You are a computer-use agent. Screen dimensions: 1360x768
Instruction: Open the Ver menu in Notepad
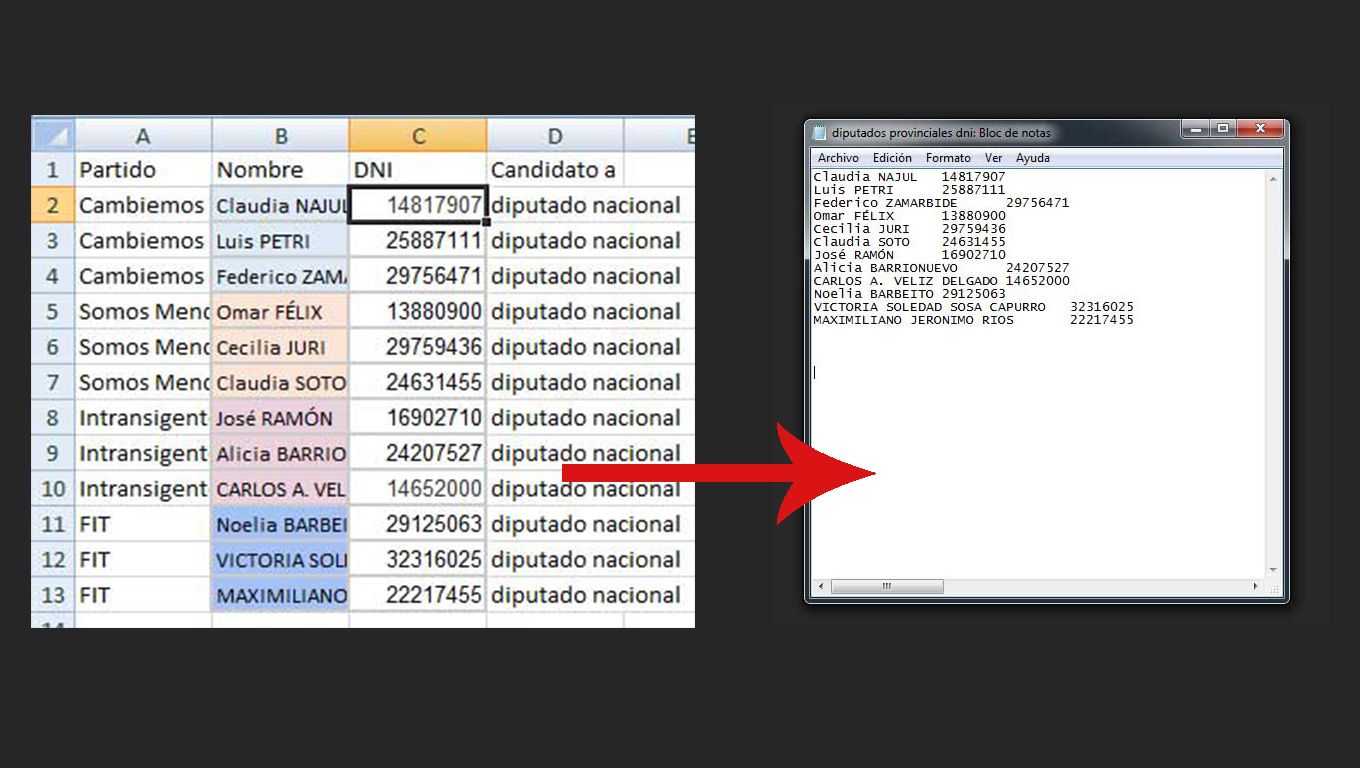coord(993,158)
